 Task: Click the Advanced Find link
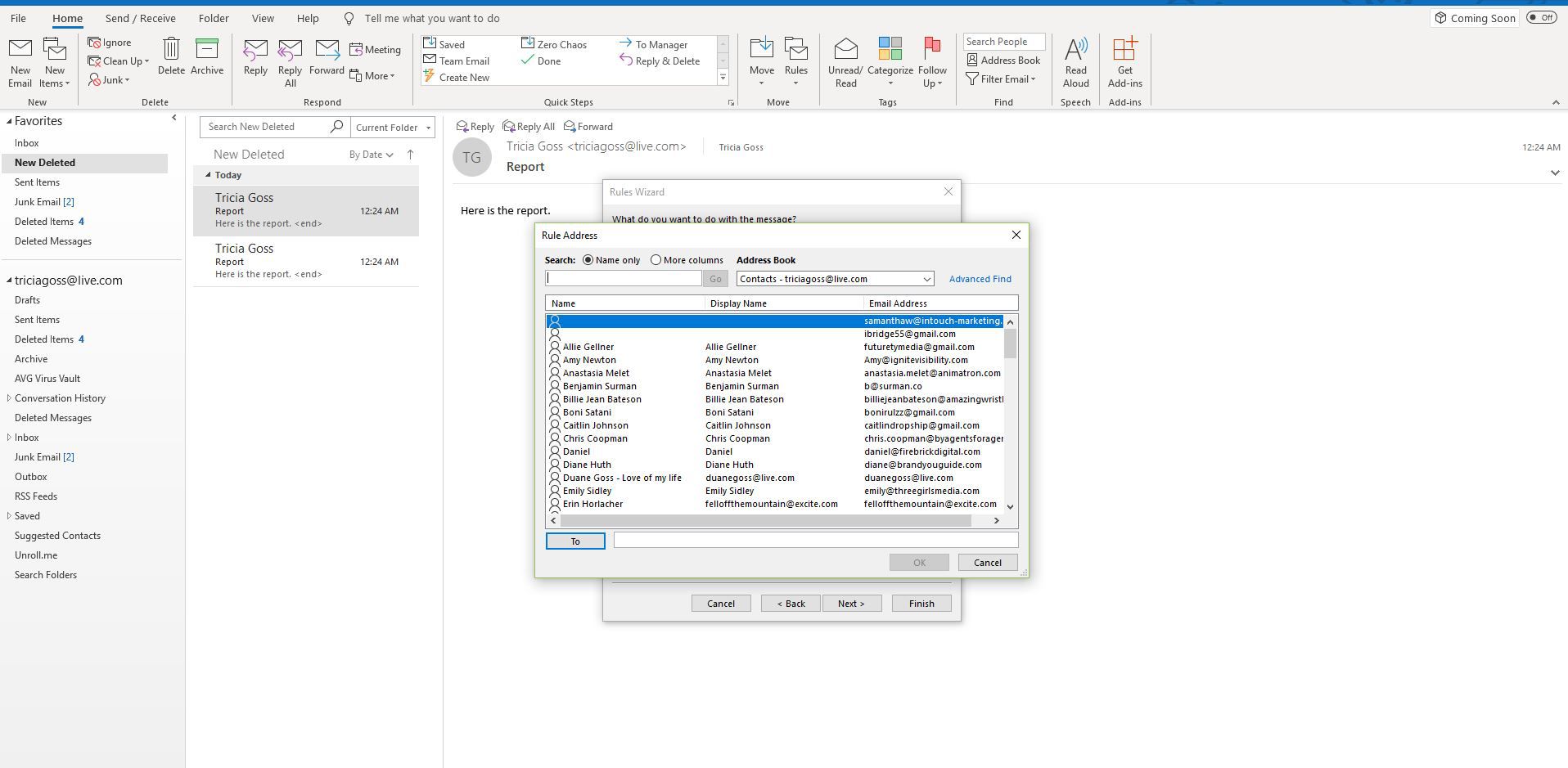(980, 279)
